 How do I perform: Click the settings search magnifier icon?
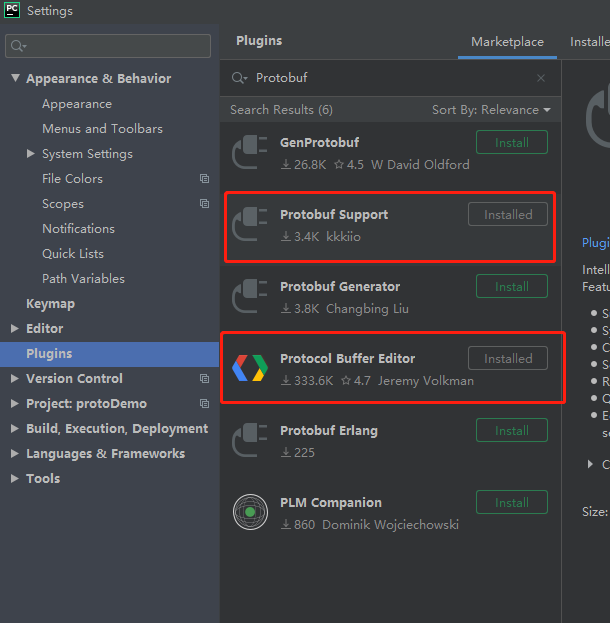18,46
